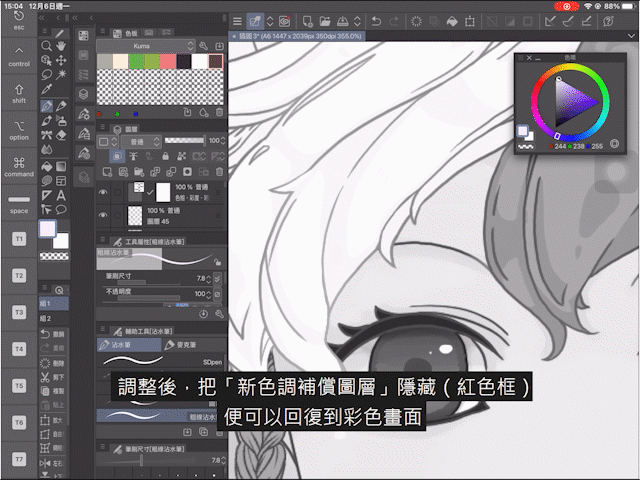Adjust opacity 100 stepper in tool property
Screen dimensions: 640x480
209,294
